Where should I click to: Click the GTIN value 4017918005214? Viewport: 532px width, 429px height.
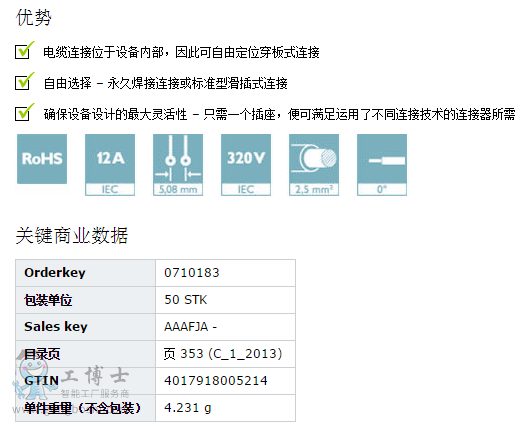point(216,381)
